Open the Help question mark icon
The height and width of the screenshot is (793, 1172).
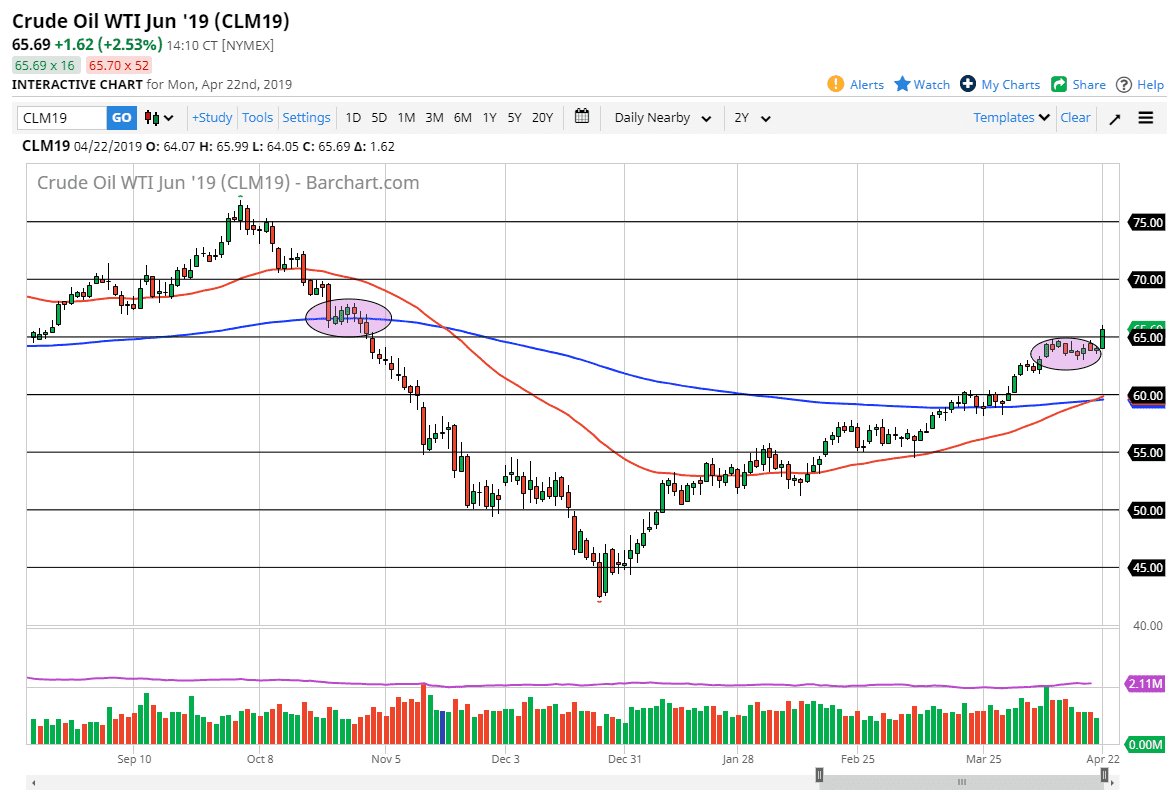[x=1124, y=84]
